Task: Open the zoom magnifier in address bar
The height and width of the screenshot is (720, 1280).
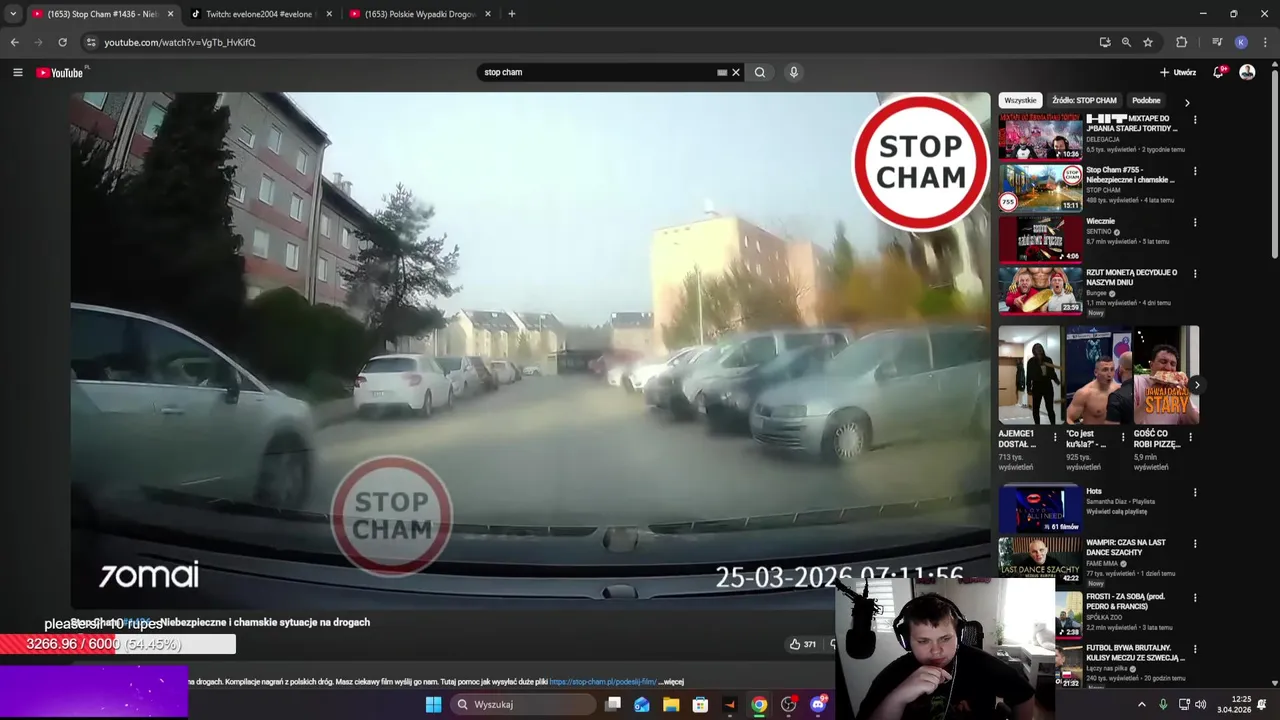Action: [1126, 42]
